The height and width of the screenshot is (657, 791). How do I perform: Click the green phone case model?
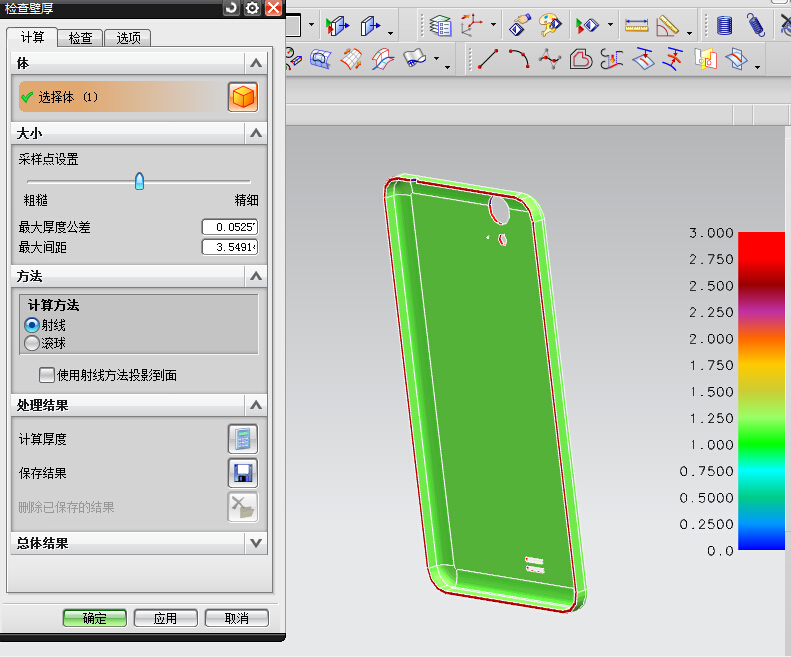point(484,394)
